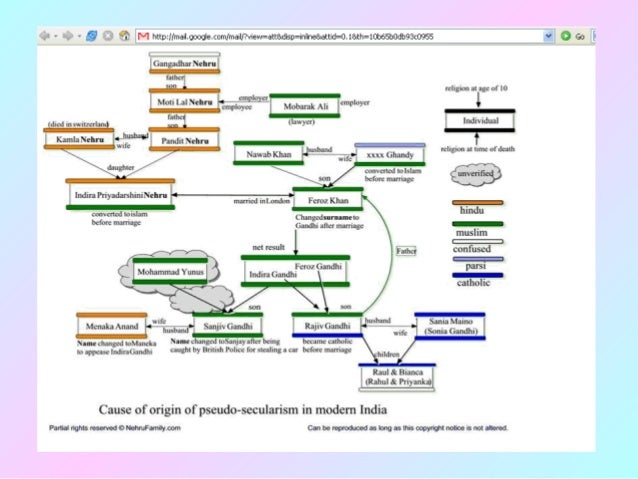638x479 pixels.
Task: Click the dark blue catholic legend swatch
Action: (478, 275)
